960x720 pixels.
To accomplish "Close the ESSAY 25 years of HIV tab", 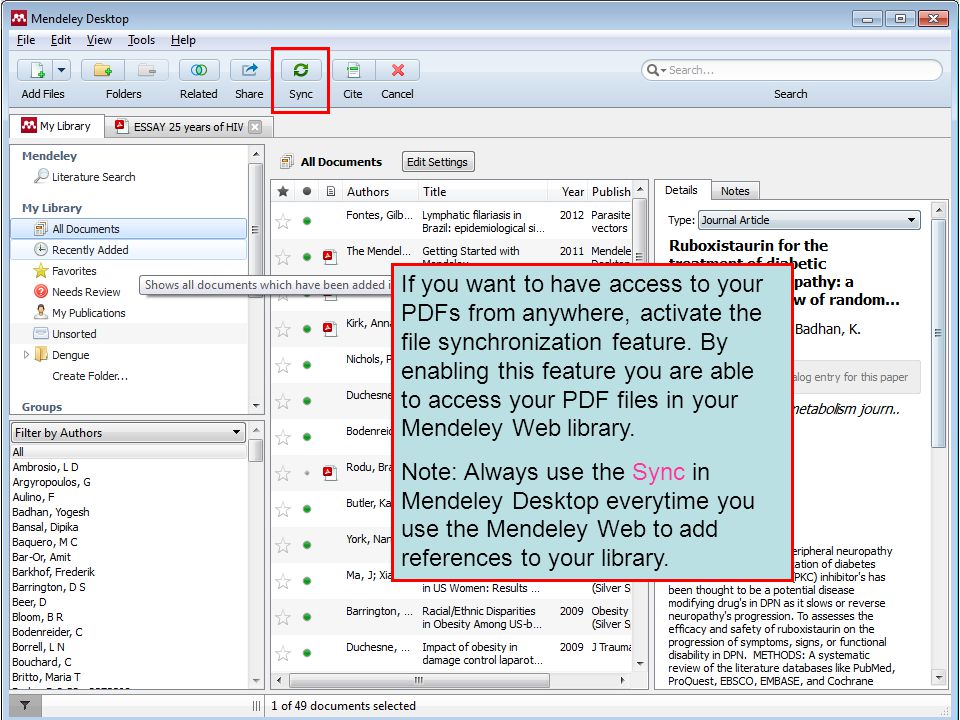I will pyautogui.click(x=255, y=127).
